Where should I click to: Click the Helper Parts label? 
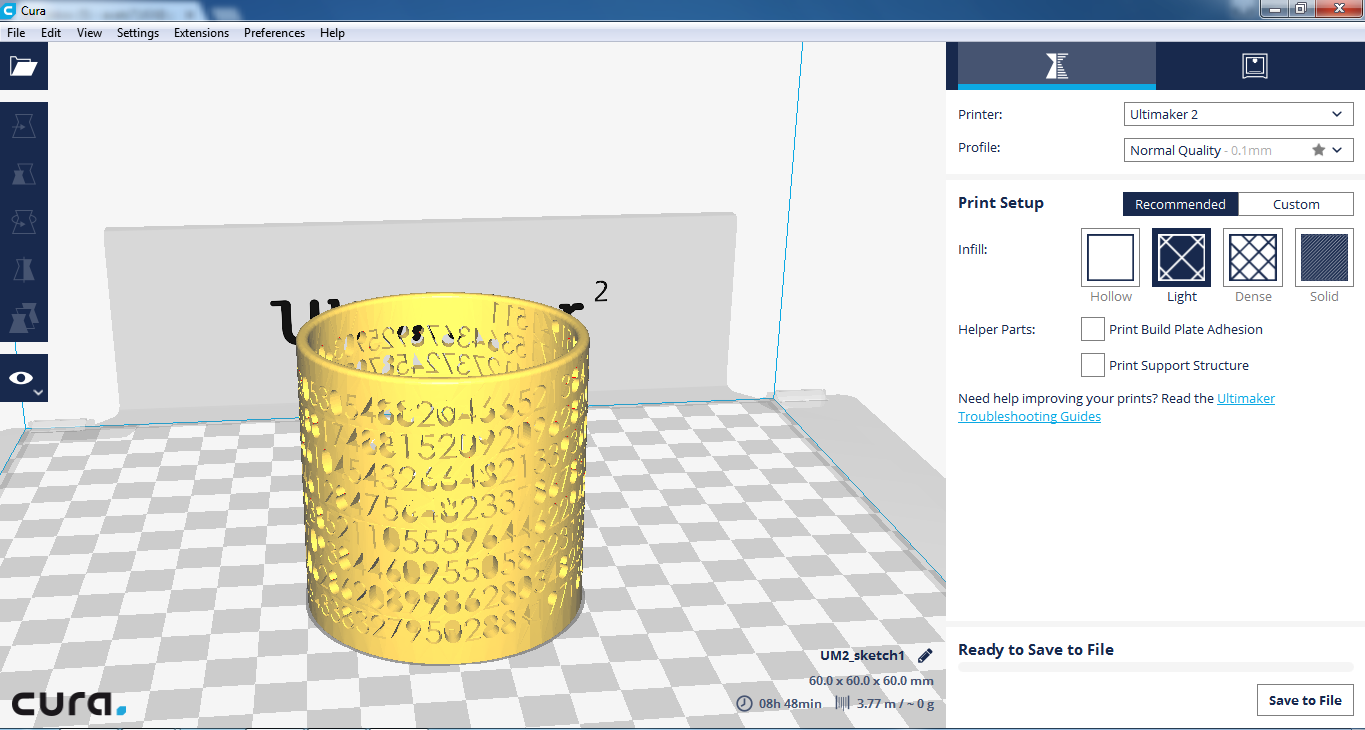[x=996, y=329]
